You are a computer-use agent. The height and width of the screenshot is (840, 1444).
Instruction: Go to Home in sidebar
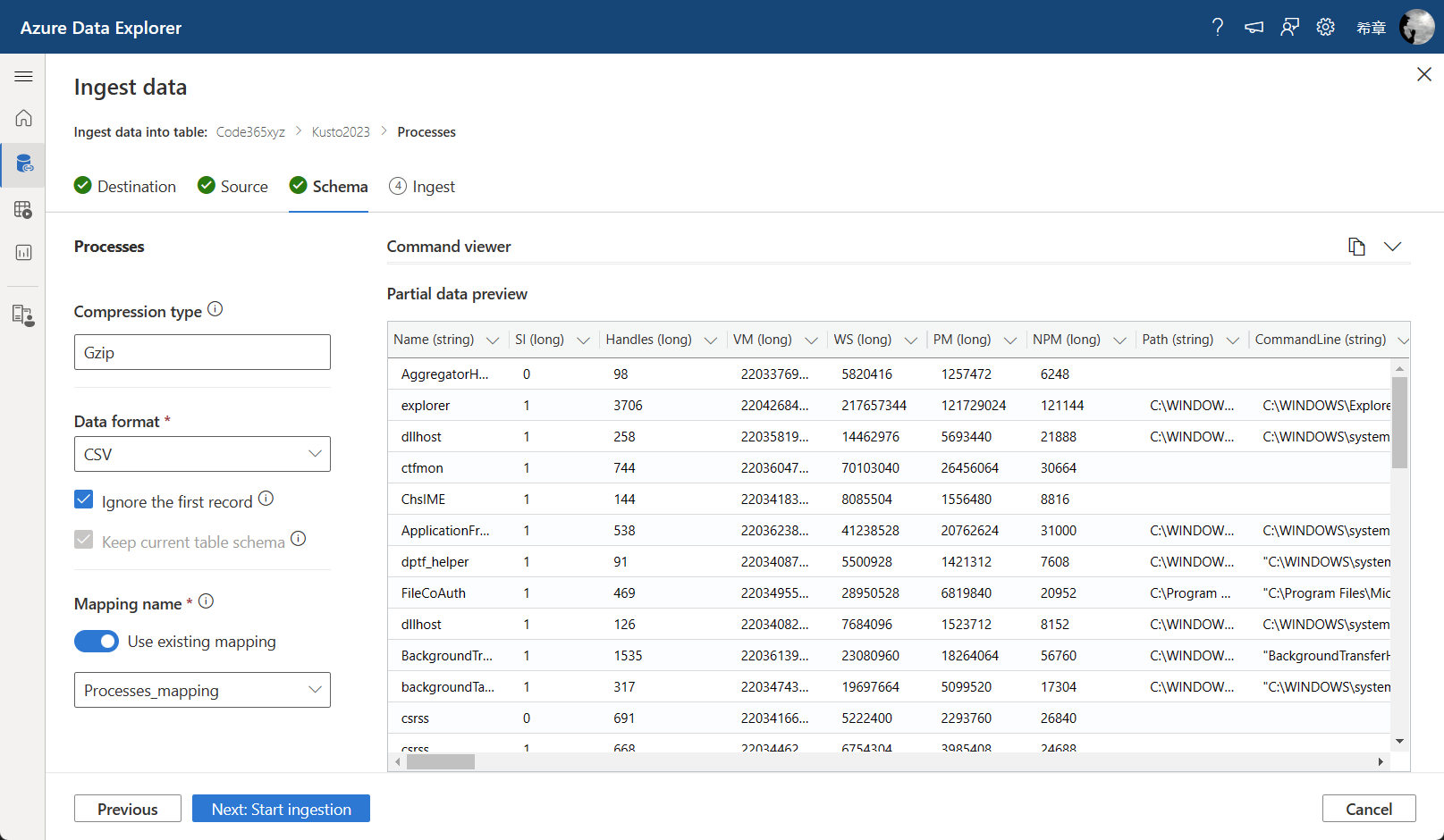coord(24,118)
